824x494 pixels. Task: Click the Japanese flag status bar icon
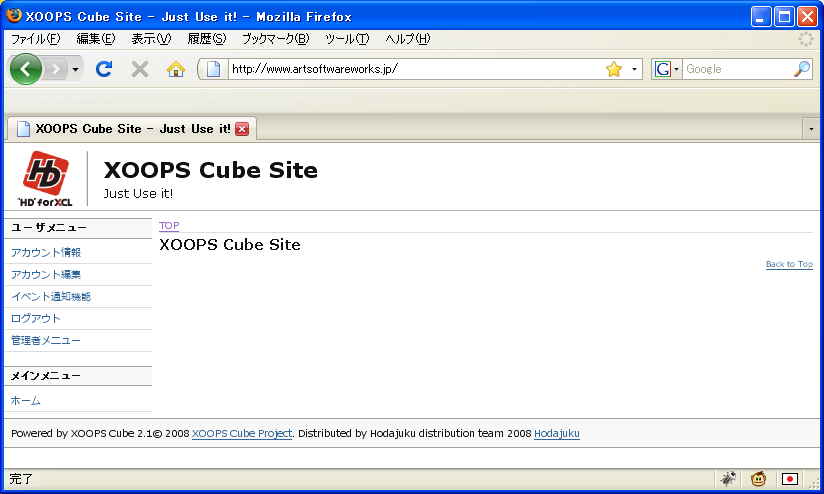pos(790,479)
